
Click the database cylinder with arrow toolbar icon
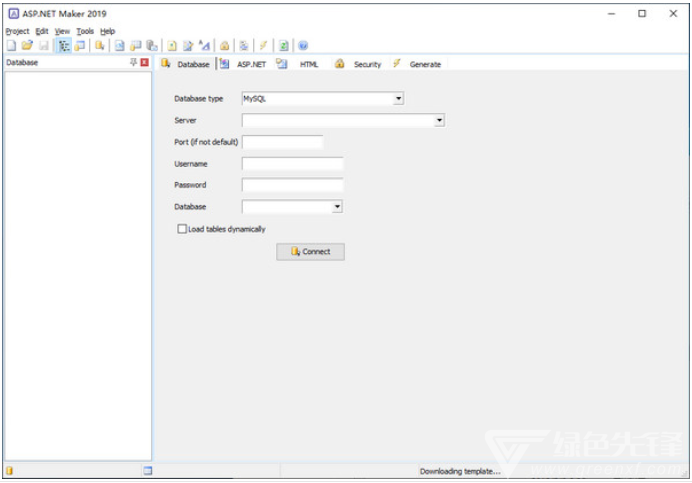tap(100, 45)
